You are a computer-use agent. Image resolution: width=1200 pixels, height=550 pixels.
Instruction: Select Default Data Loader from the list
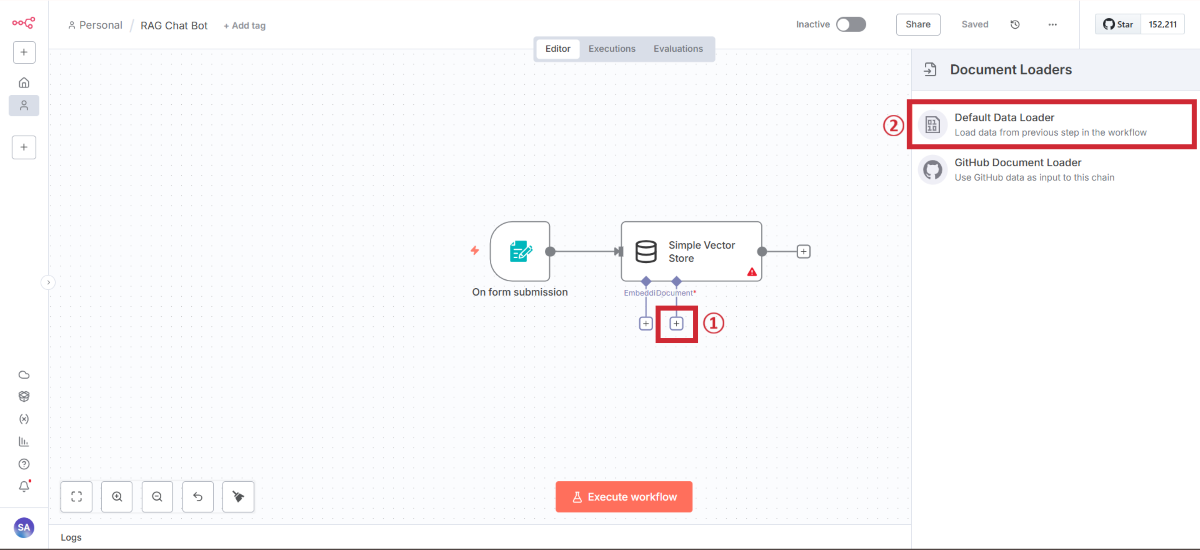tap(1050, 124)
